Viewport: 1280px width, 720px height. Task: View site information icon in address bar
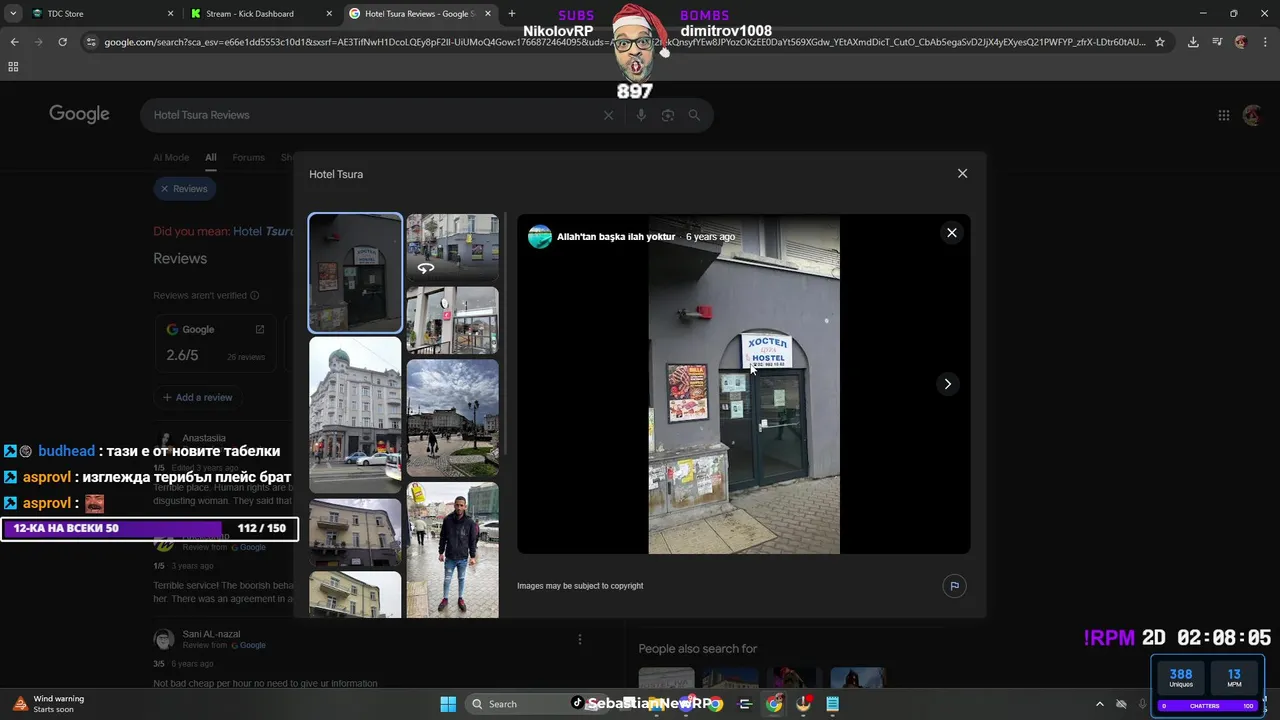[x=91, y=42]
